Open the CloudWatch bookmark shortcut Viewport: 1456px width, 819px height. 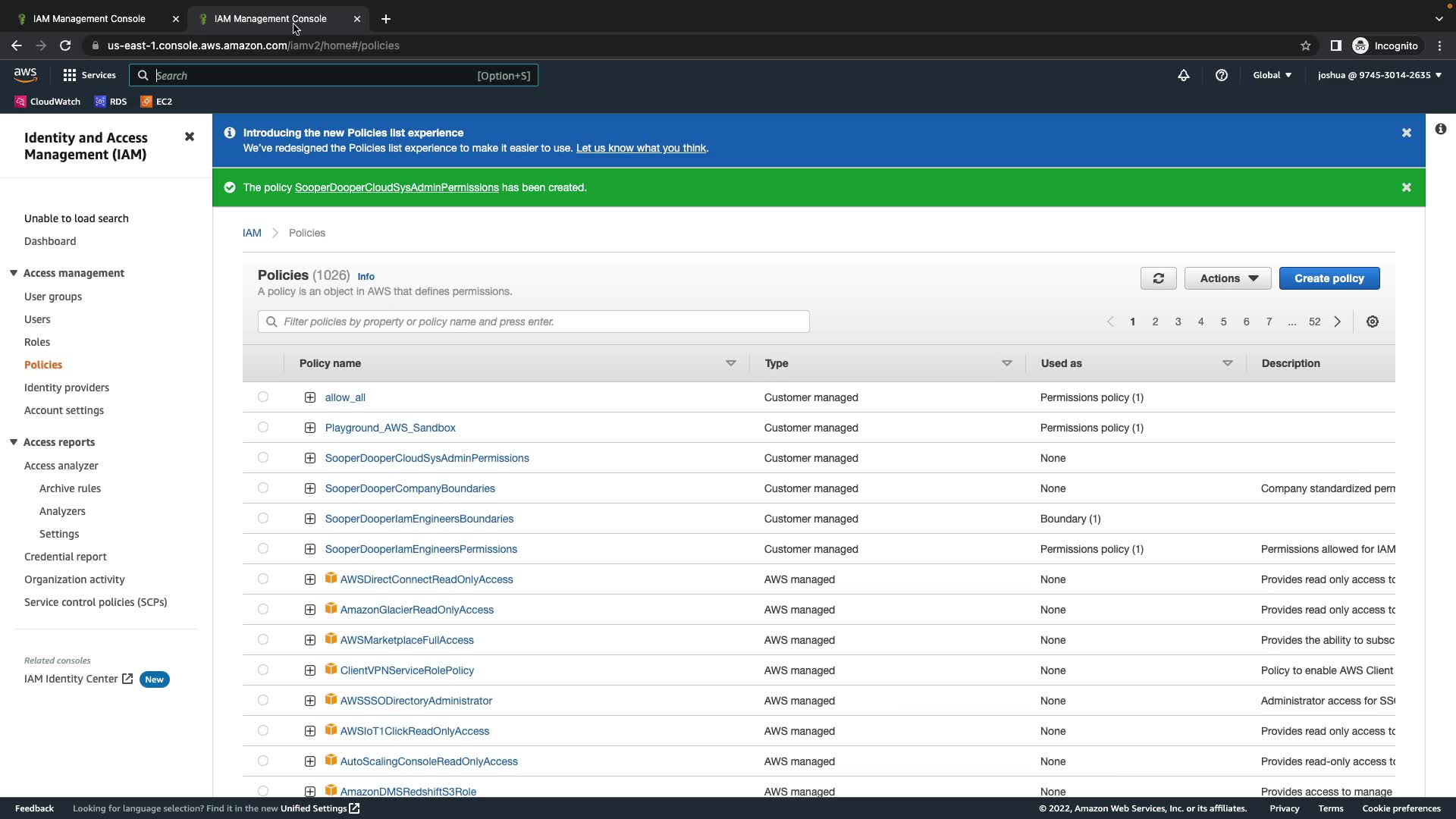pyautogui.click(x=48, y=101)
